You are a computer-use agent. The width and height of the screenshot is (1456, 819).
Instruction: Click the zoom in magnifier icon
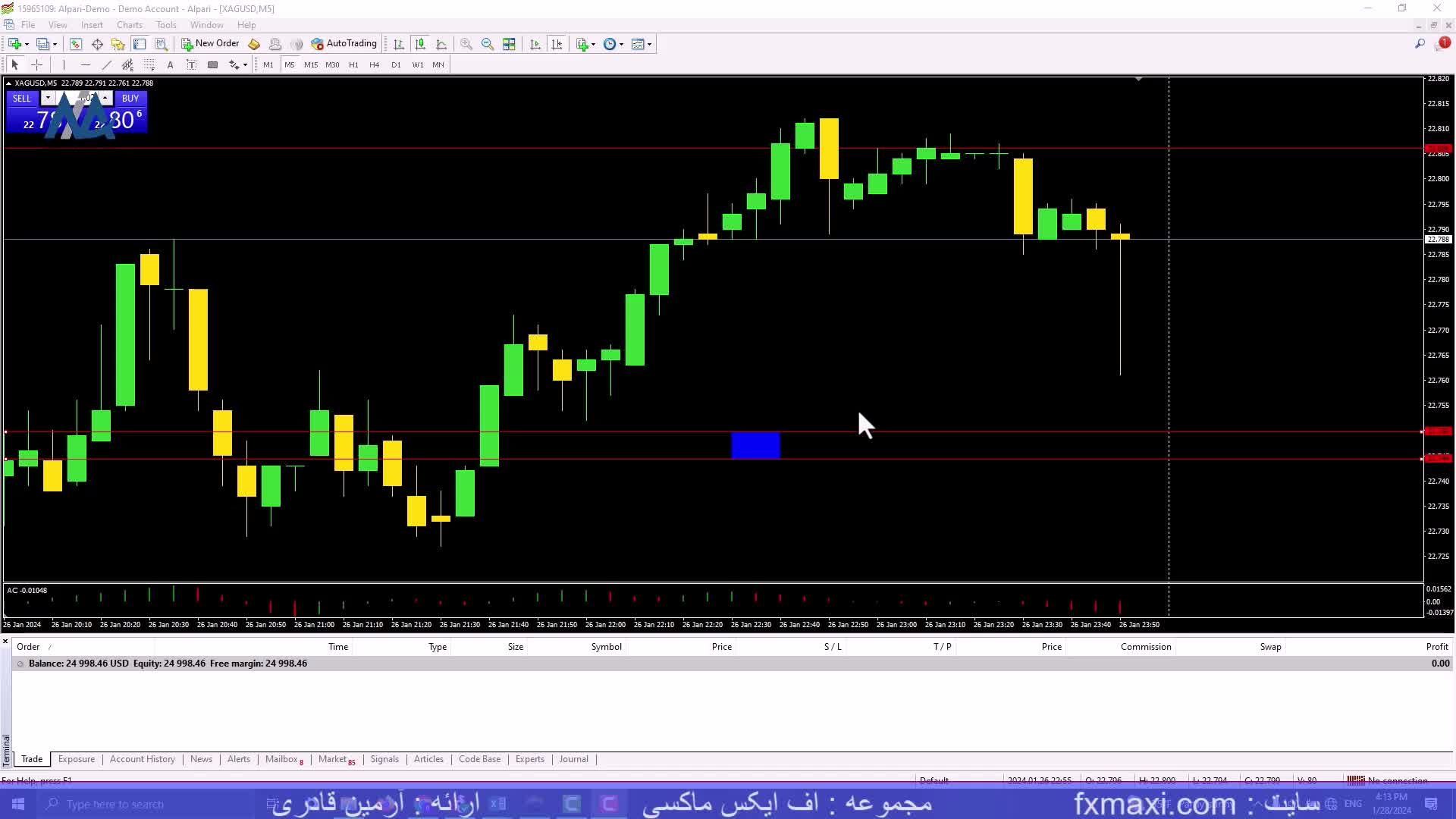(466, 44)
